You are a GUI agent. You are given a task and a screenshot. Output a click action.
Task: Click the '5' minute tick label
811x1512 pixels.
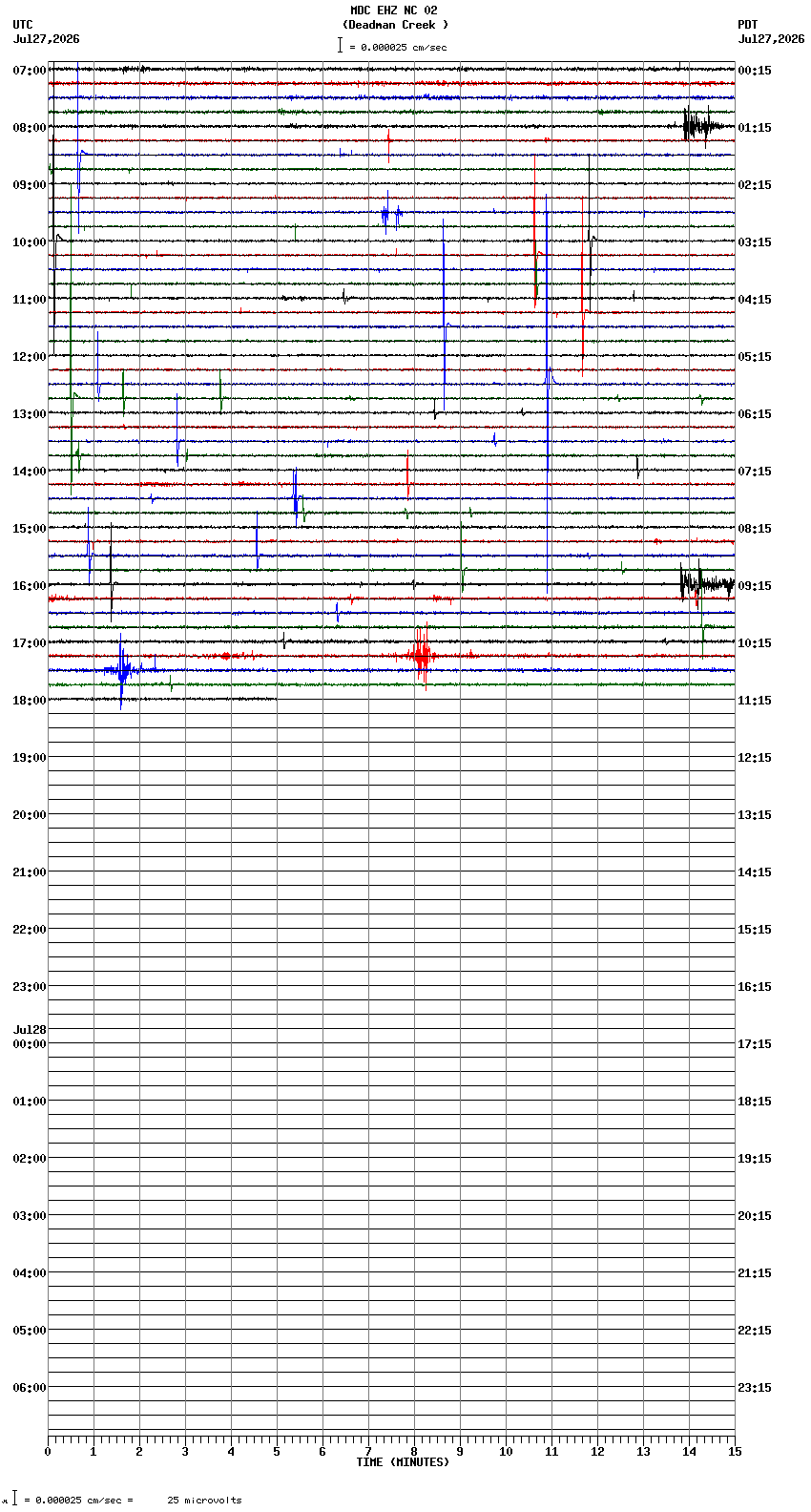click(x=277, y=1452)
